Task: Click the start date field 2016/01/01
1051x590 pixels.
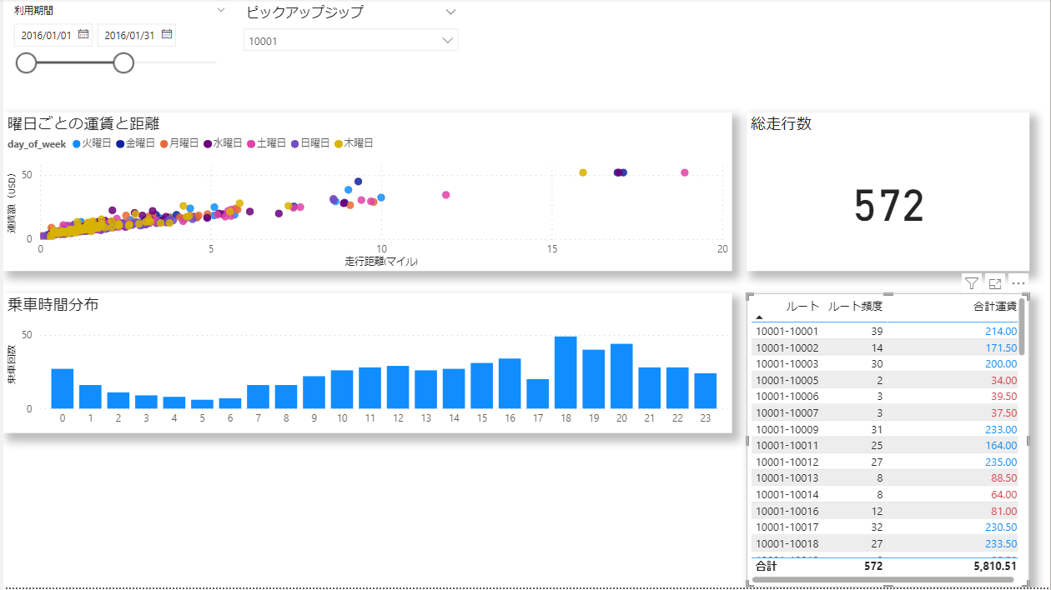Action: 46,35
